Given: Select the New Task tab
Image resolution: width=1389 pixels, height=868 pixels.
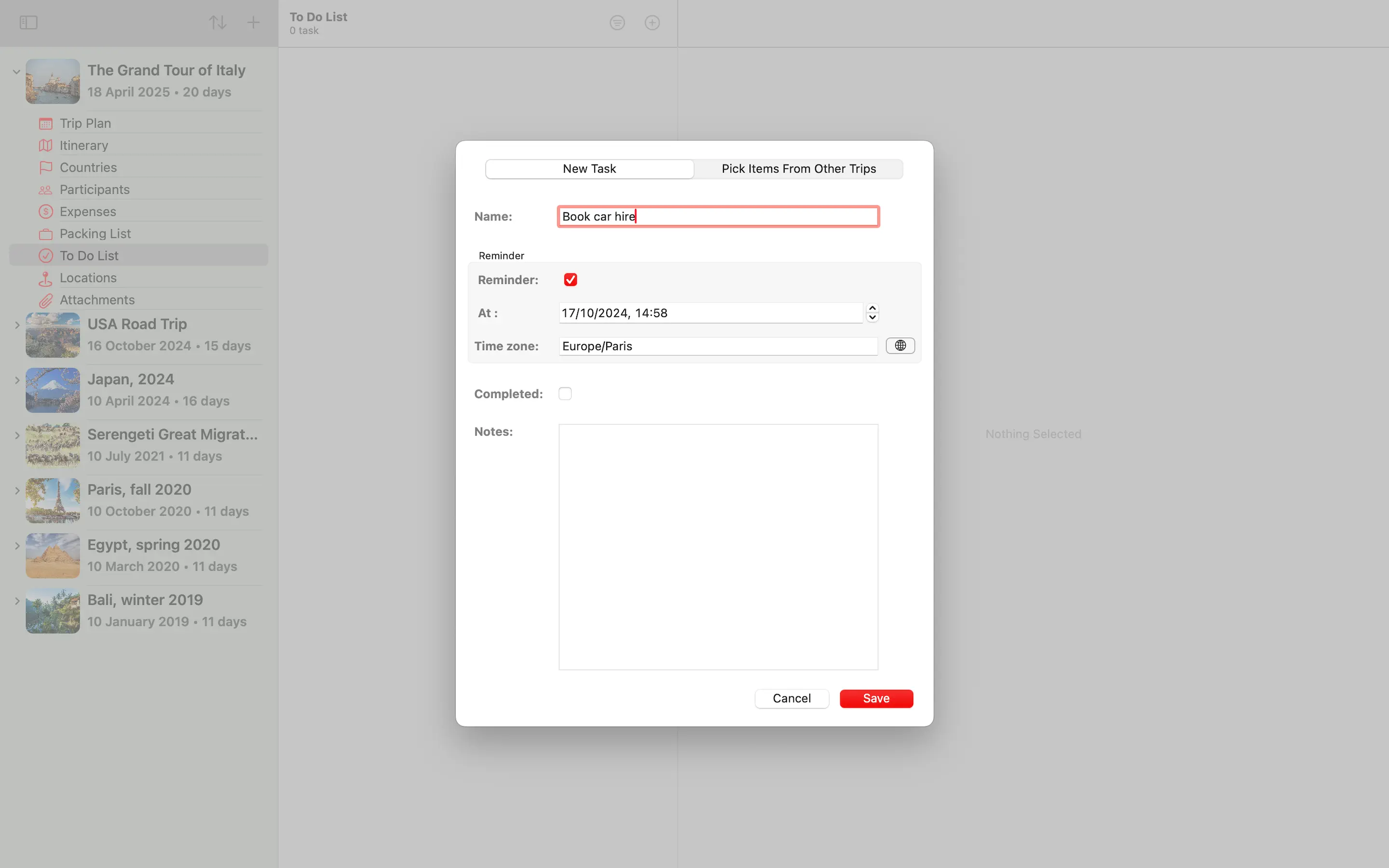Looking at the screenshot, I should coord(589,169).
